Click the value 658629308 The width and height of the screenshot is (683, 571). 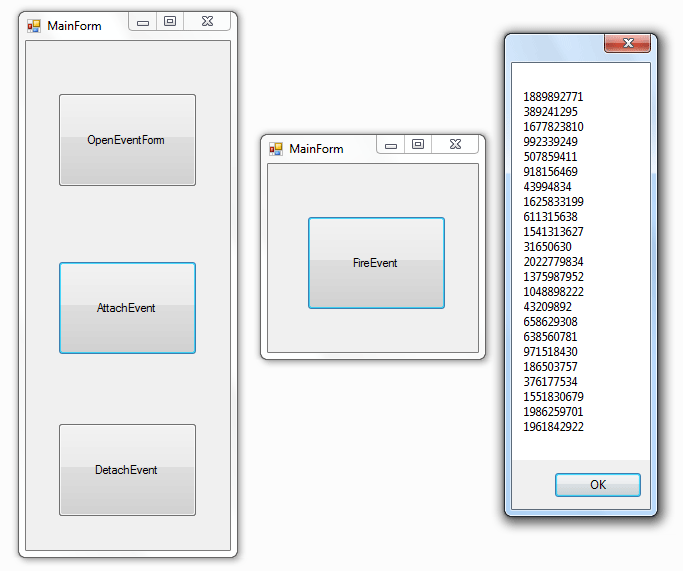pyautogui.click(x=551, y=322)
